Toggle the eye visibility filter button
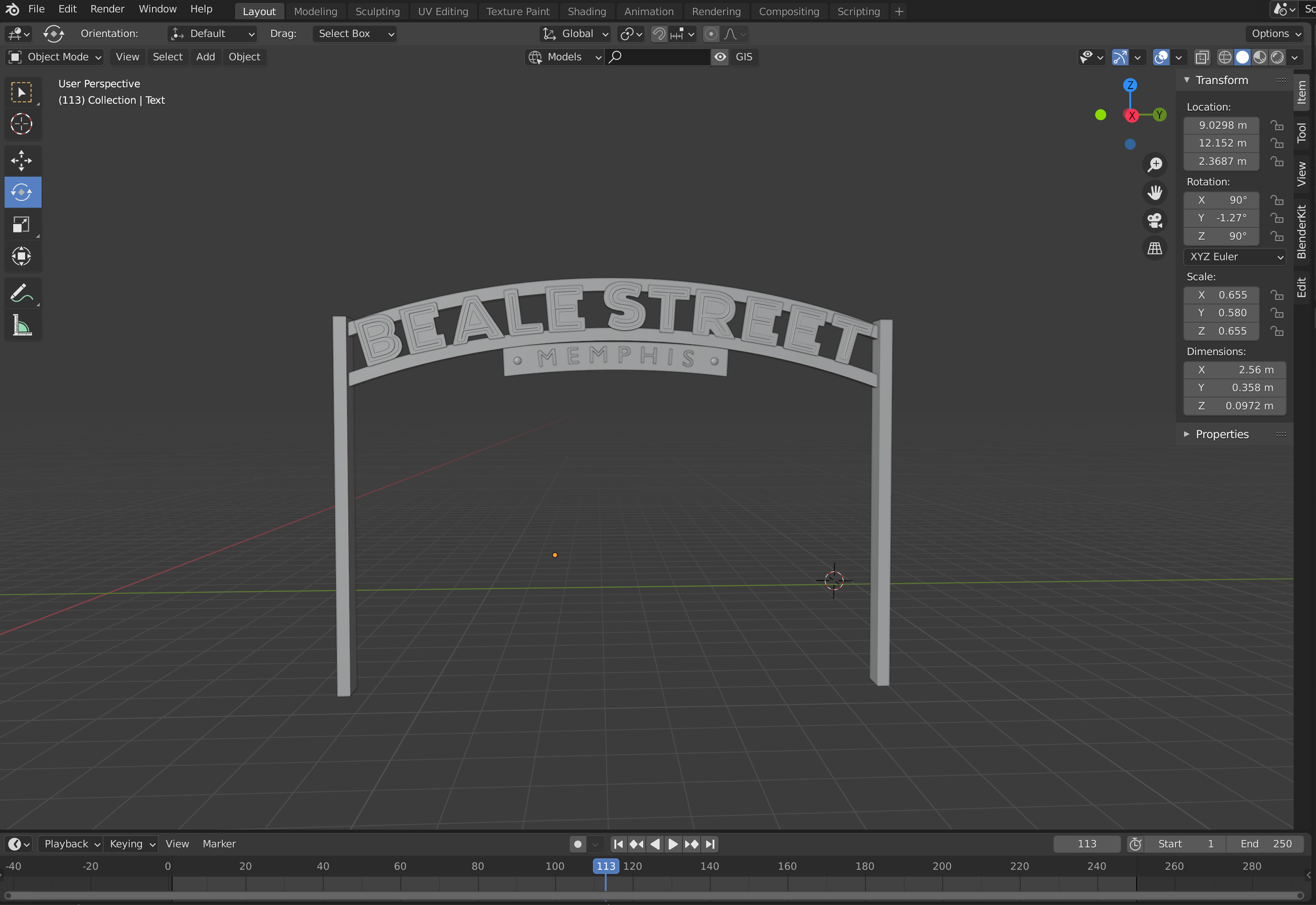The height and width of the screenshot is (905, 1316). (720, 57)
